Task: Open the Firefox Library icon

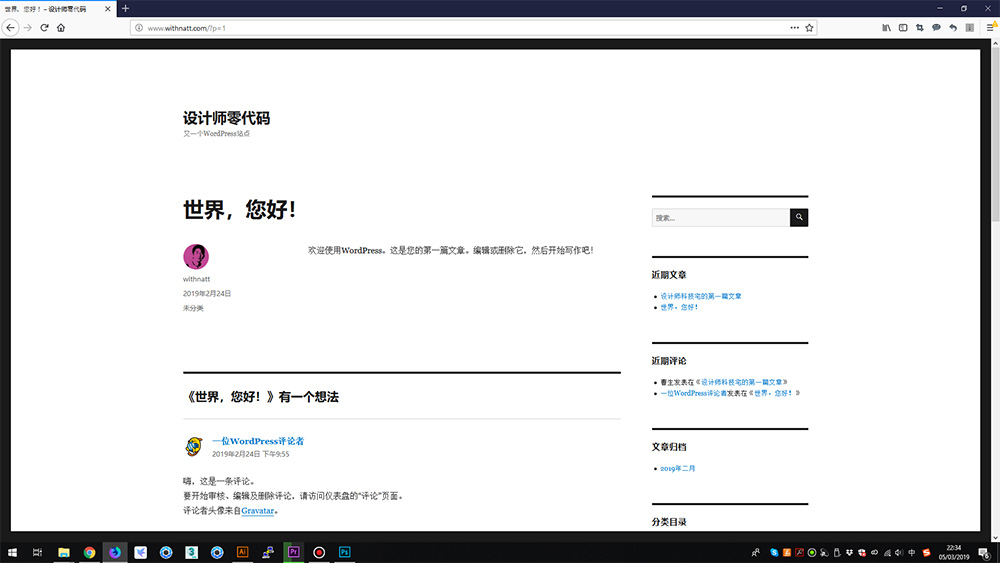Action: coord(886,27)
